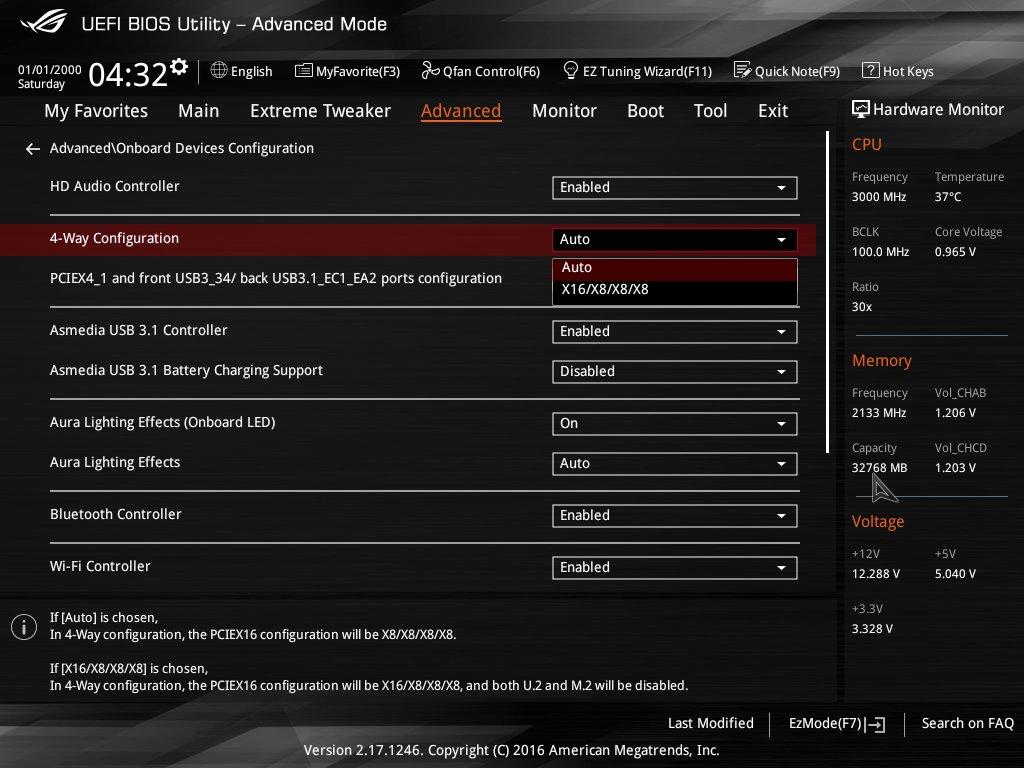The height and width of the screenshot is (768, 1024).
Task: Open the 4-Way Configuration dropdown
Action: pyautogui.click(x=675, y=240)
